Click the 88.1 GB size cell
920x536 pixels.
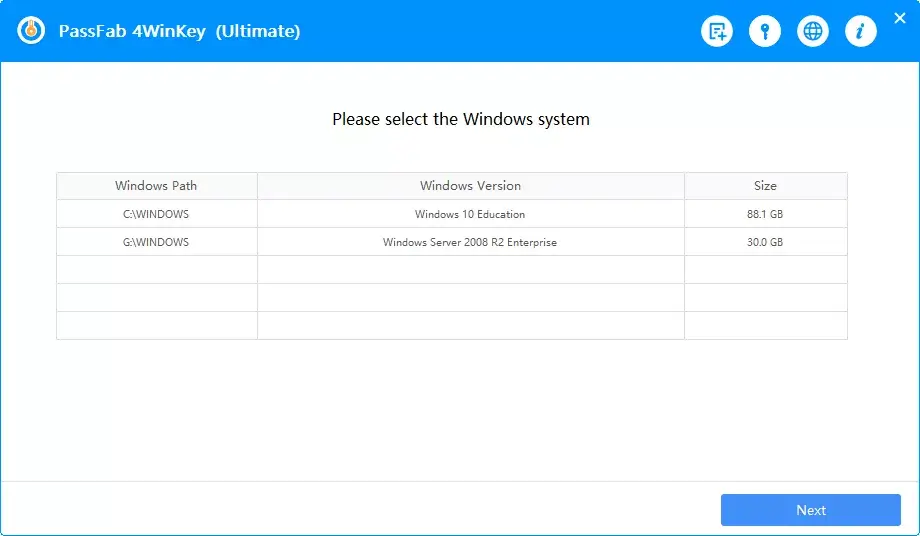765,214
